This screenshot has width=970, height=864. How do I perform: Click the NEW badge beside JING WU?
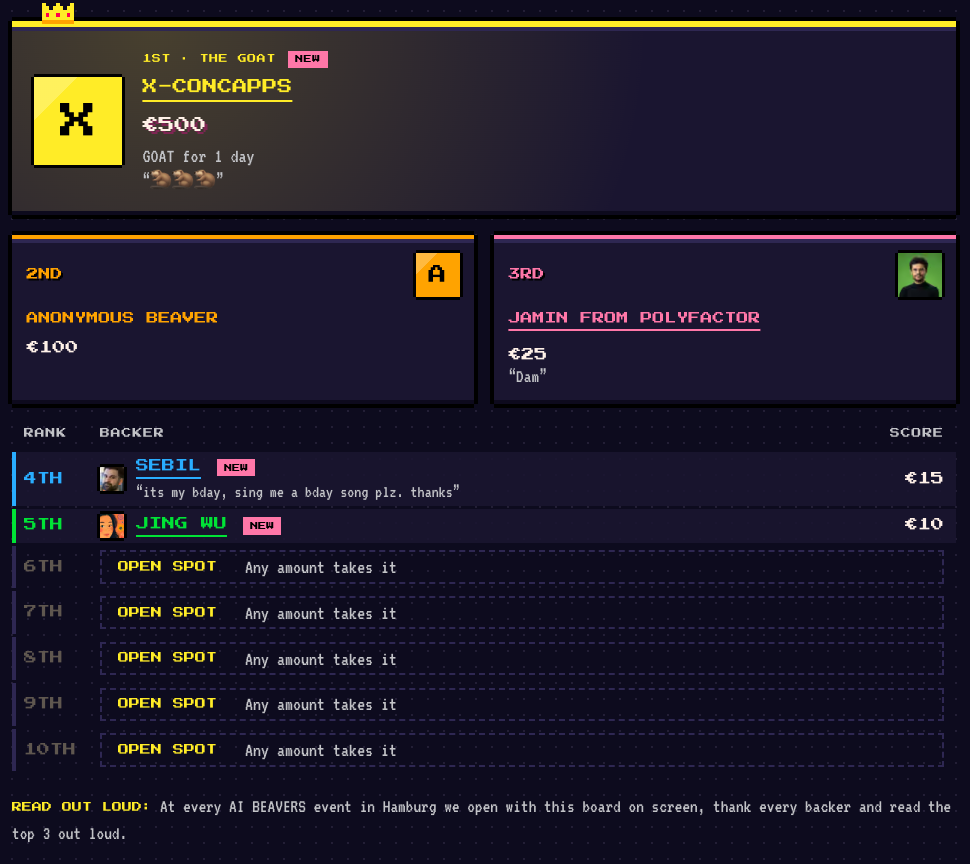tap(262, 526)
